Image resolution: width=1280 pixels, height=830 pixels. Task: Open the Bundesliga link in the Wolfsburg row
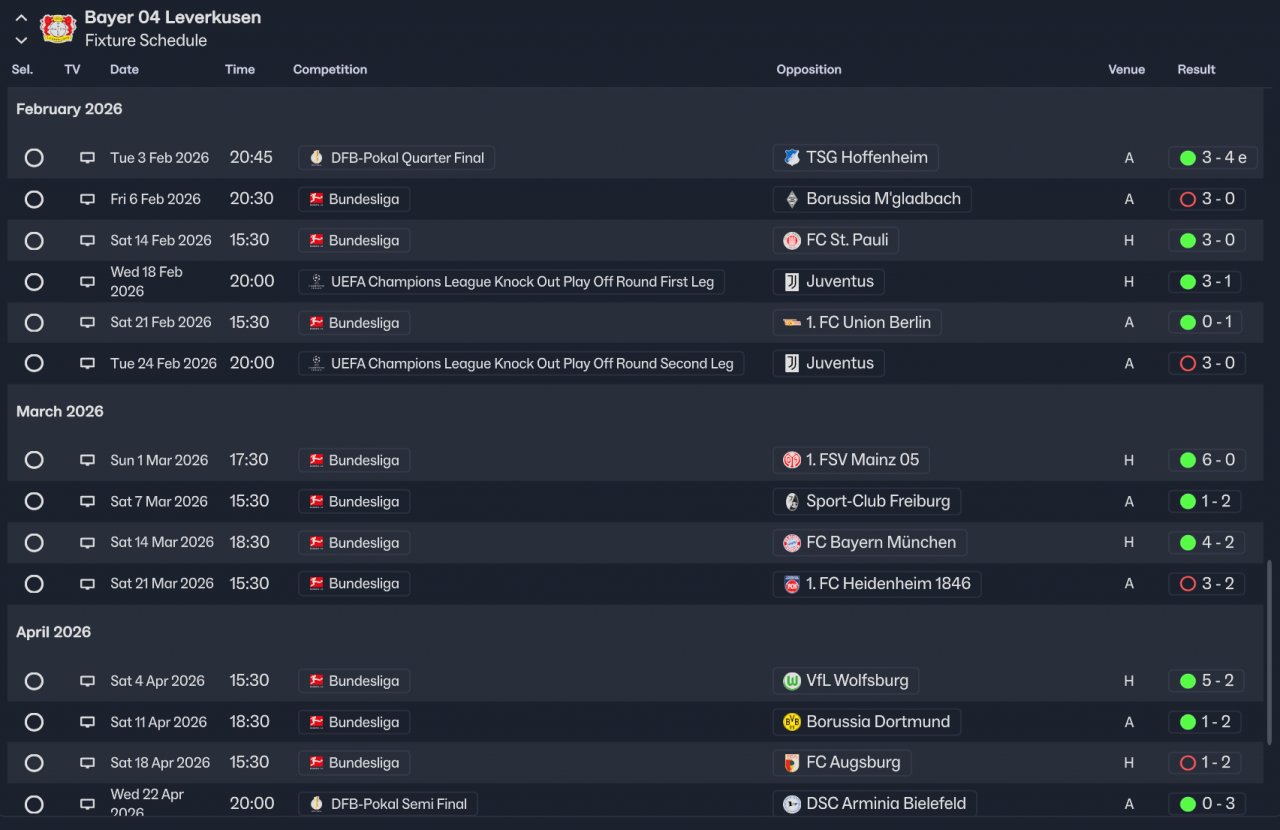click(354, 681)
